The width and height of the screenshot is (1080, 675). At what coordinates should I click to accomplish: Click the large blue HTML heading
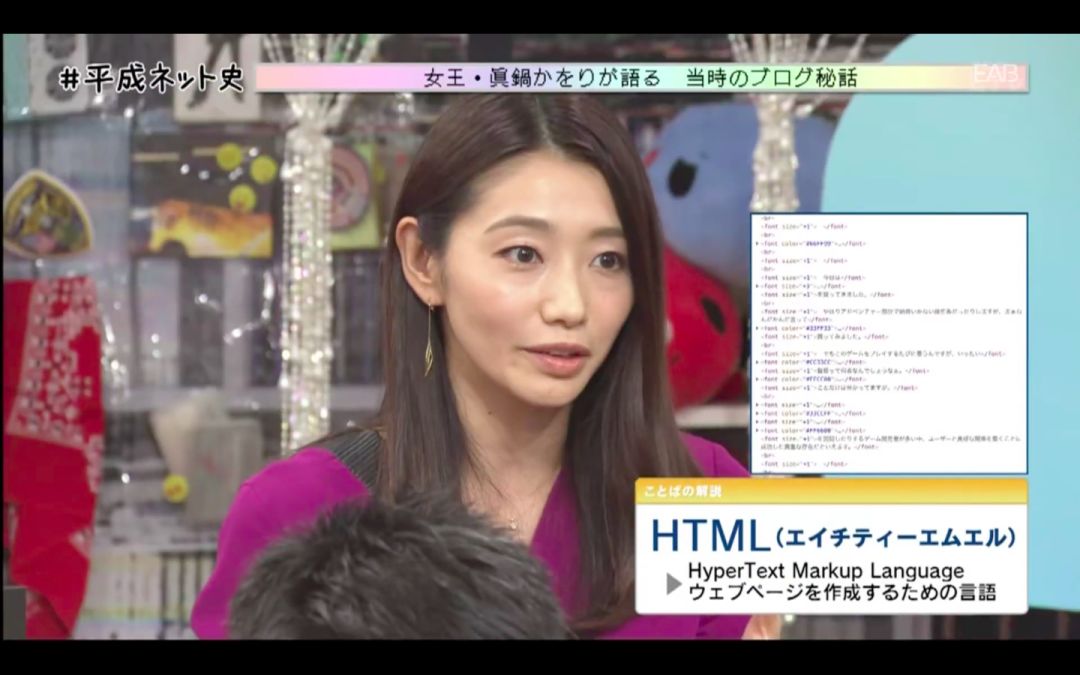click(710, 535)
